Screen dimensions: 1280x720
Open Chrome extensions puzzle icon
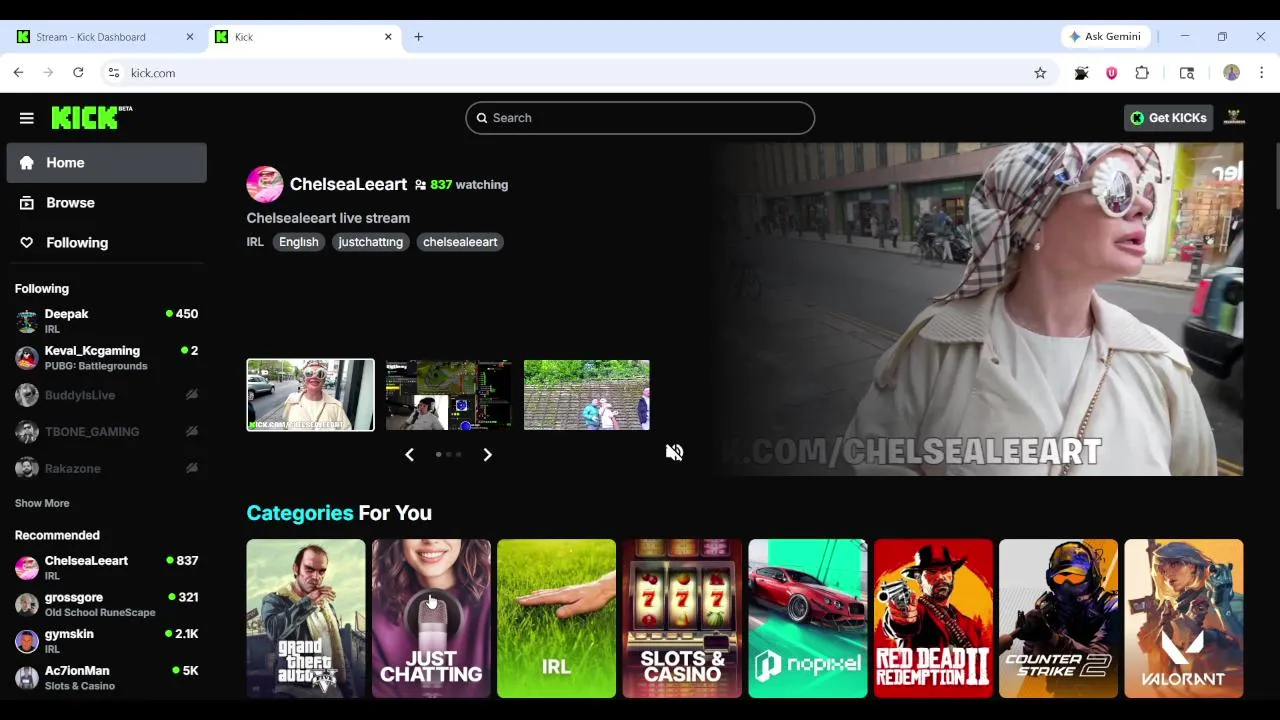click(1142, 73)
